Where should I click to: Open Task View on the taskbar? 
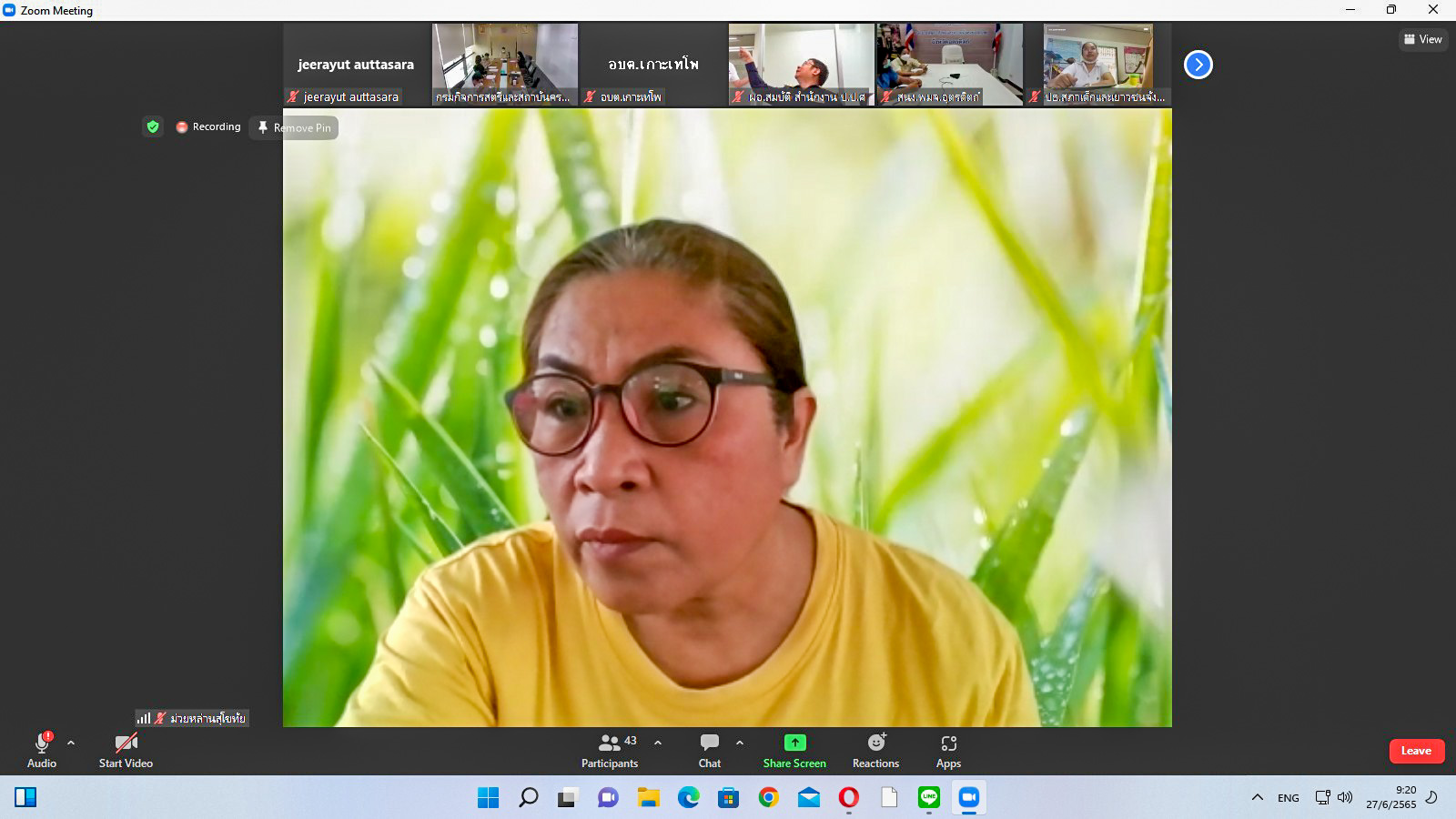[569, 798]
